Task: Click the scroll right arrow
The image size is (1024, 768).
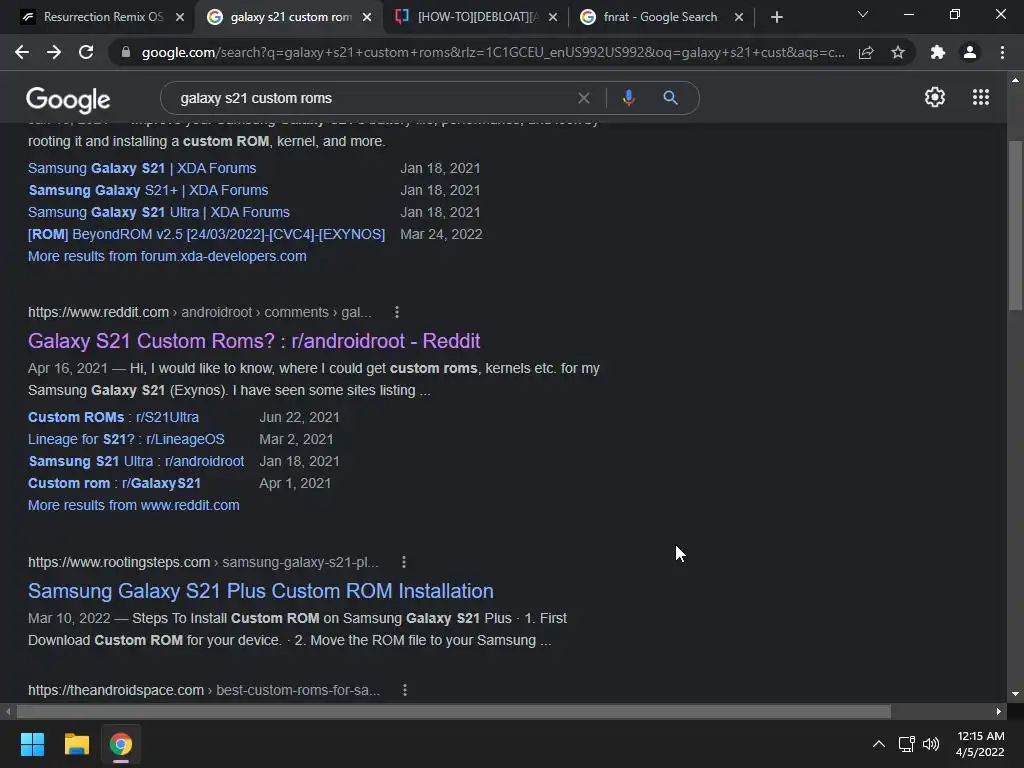Action: (999, 711)
